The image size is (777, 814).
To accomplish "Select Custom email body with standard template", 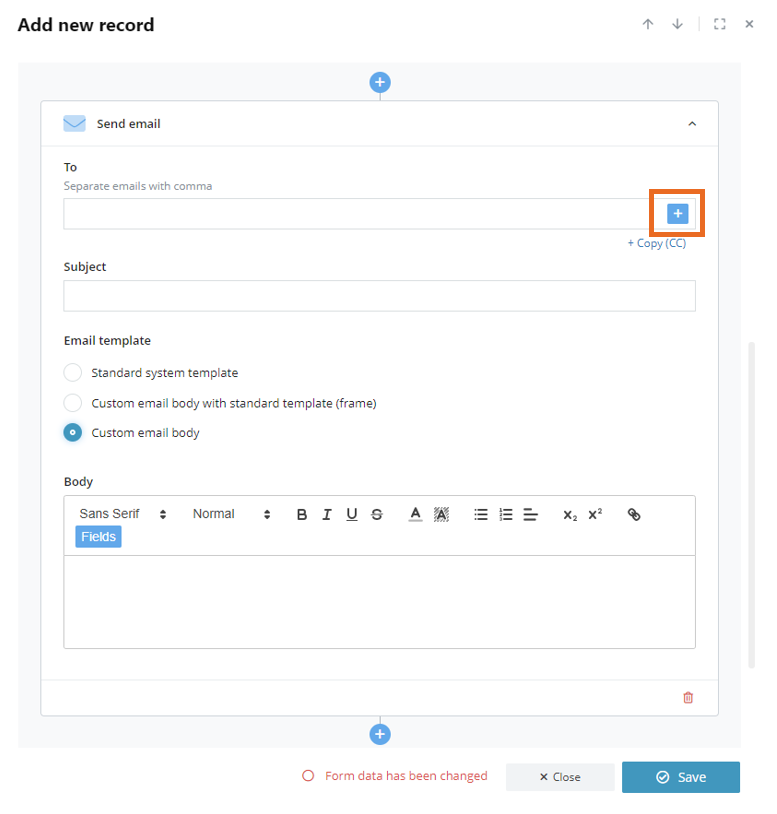I will (72, 403).
